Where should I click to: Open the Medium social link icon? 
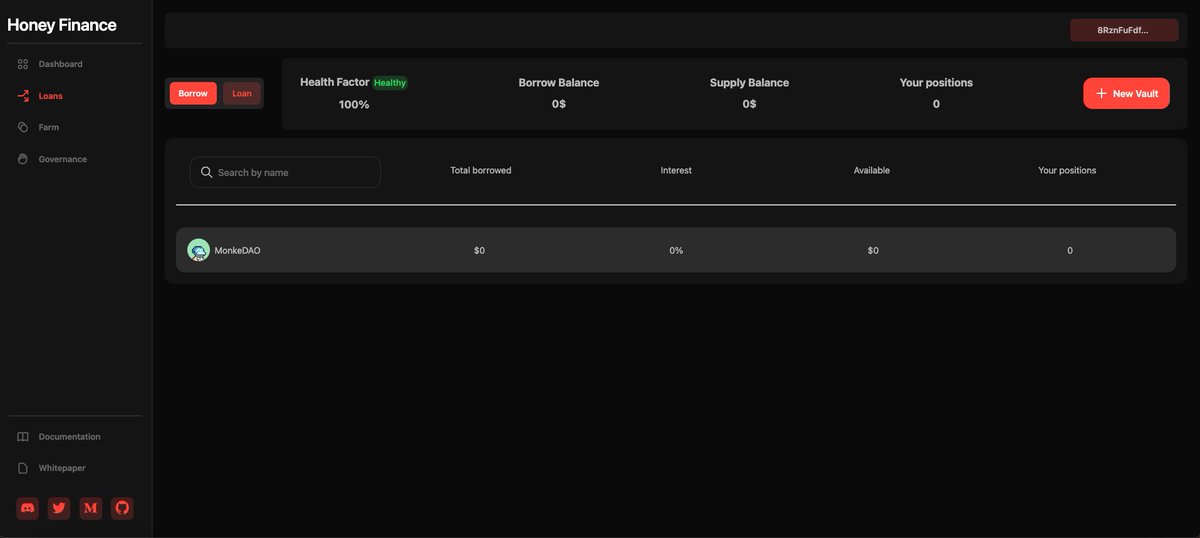pyautogui.click(x=90, y=508)
